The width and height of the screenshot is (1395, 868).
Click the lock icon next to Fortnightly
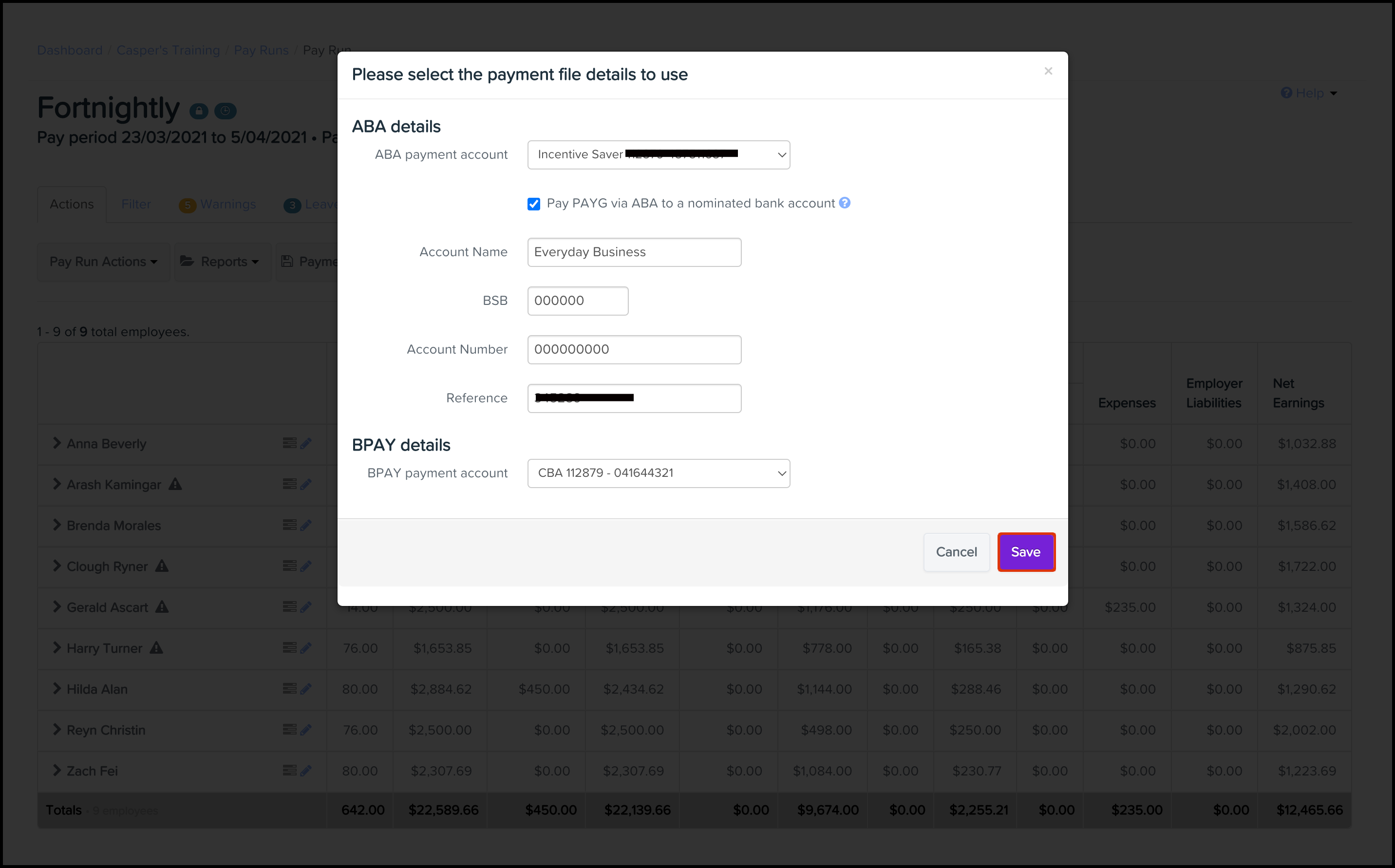(x=199, y=111)
